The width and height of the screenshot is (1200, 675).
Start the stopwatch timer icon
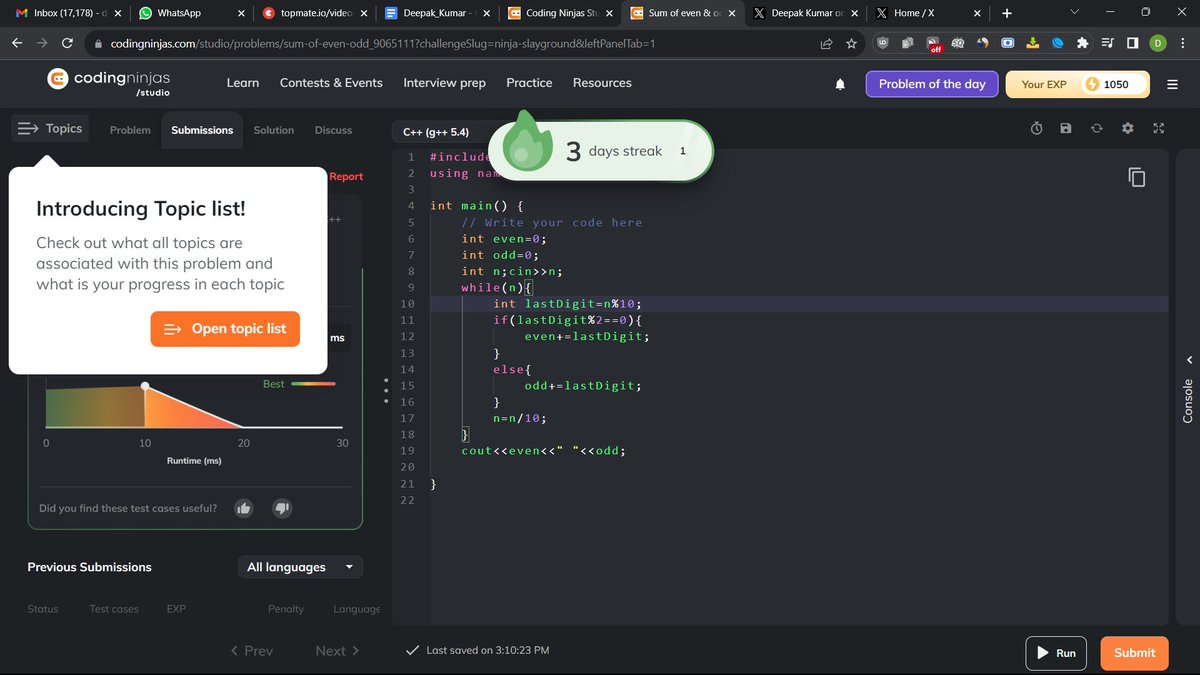click(x=1037, y=128)
